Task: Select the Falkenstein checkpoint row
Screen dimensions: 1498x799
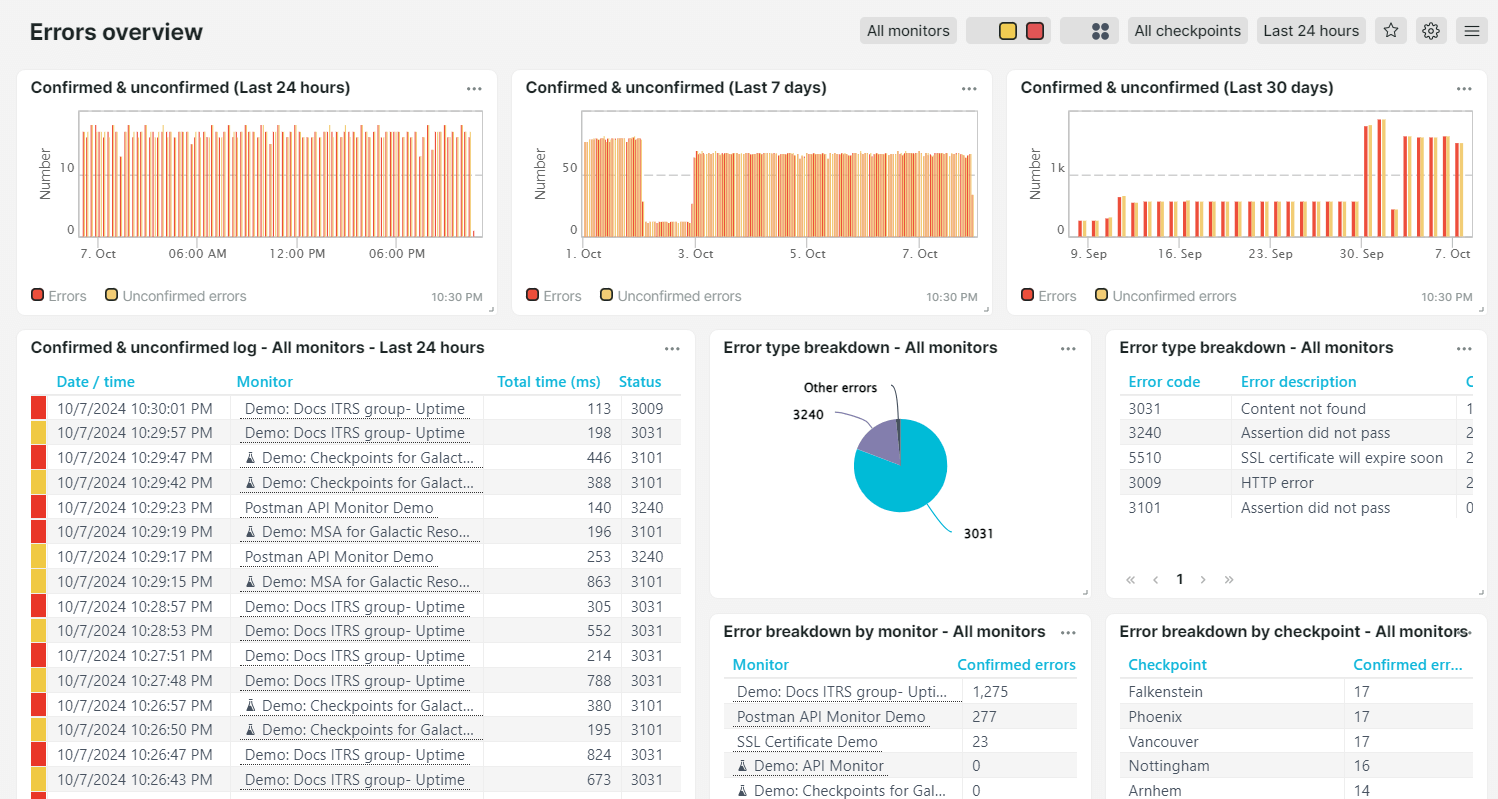Action: pos(1297,692)
